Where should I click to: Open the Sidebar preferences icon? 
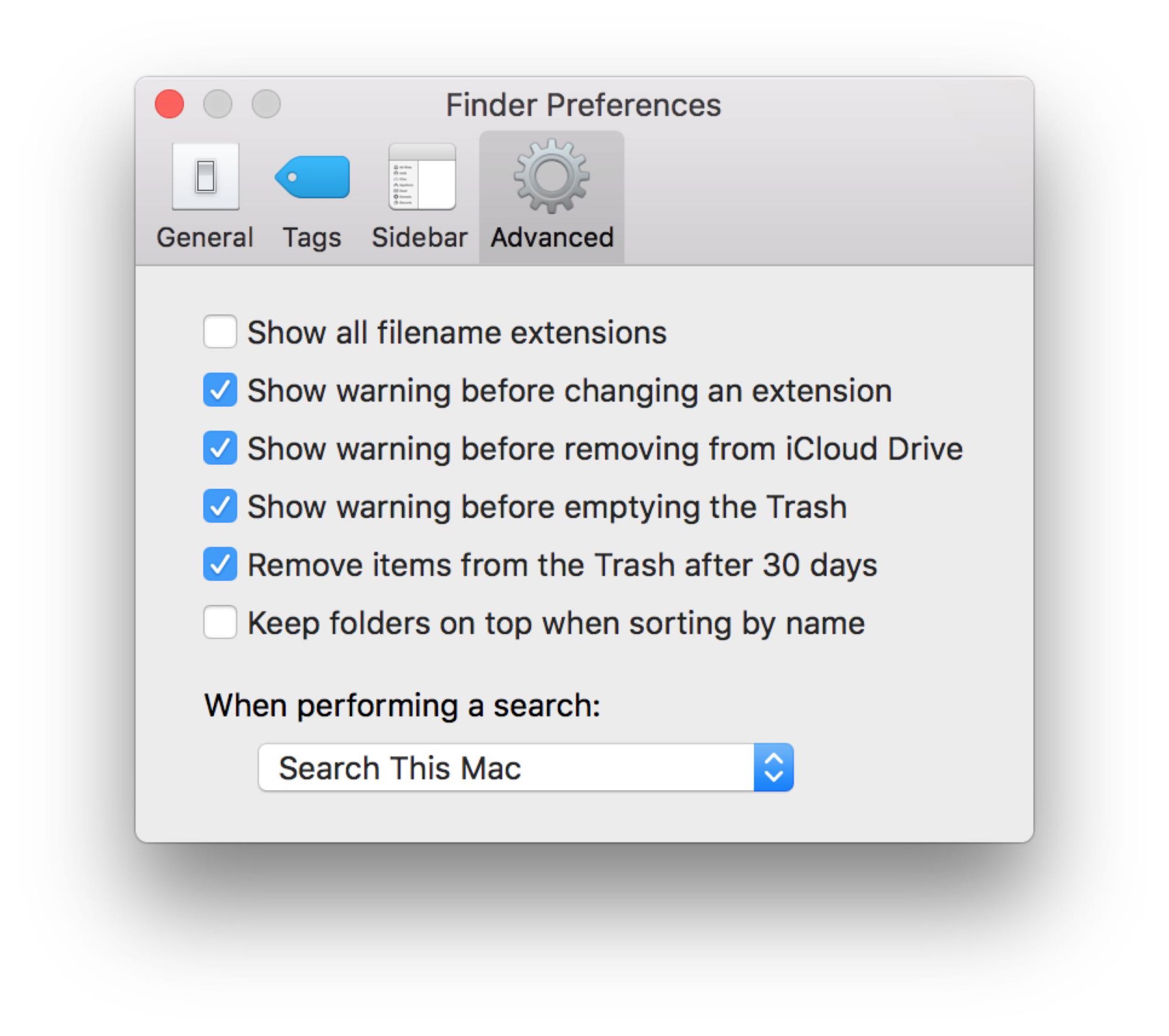[x=421, y=177]
